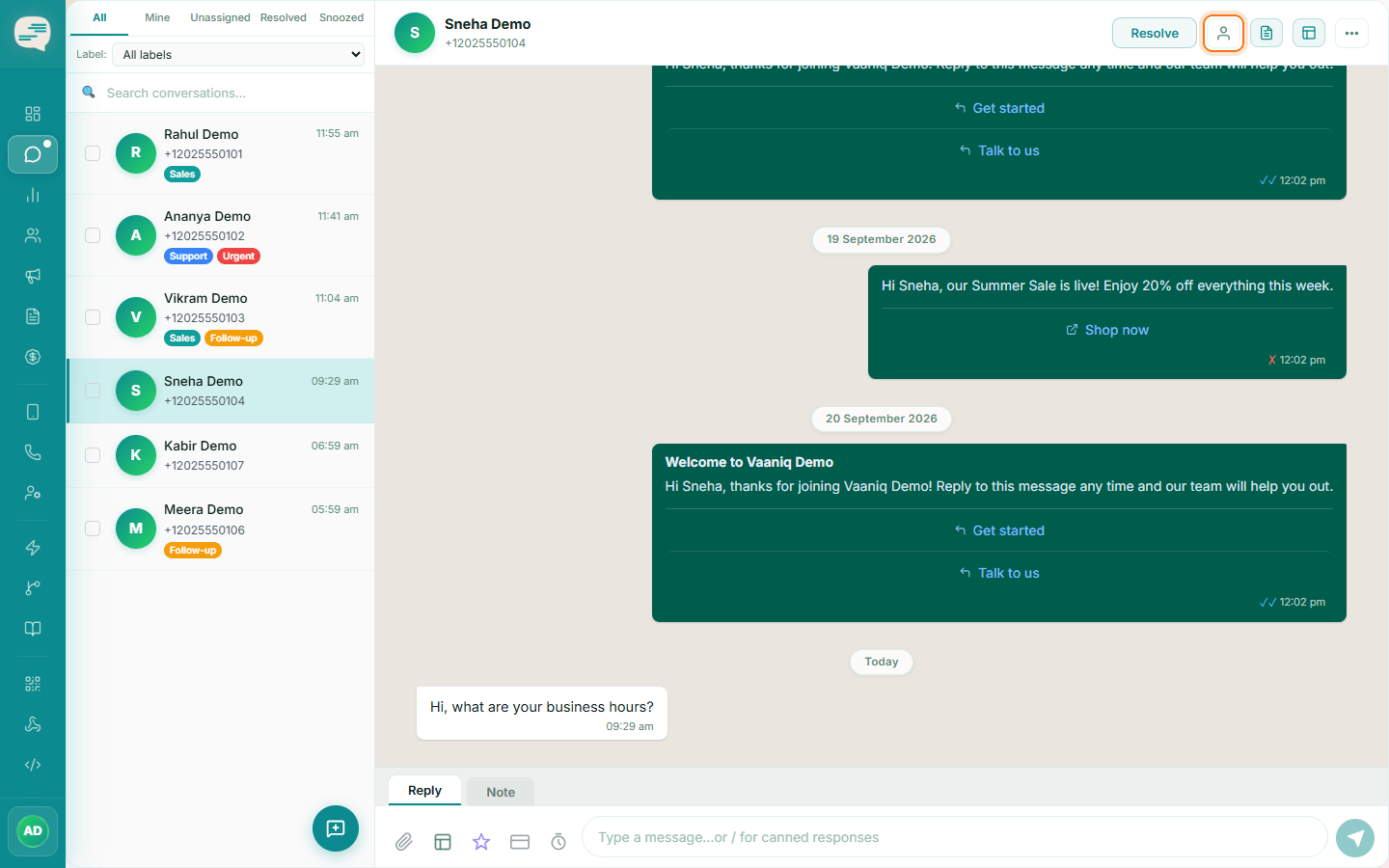Insert template using composer layout icon
The height and width of the screenshot is (868, 1389).
pyautogui.click(x=443, y=842)
